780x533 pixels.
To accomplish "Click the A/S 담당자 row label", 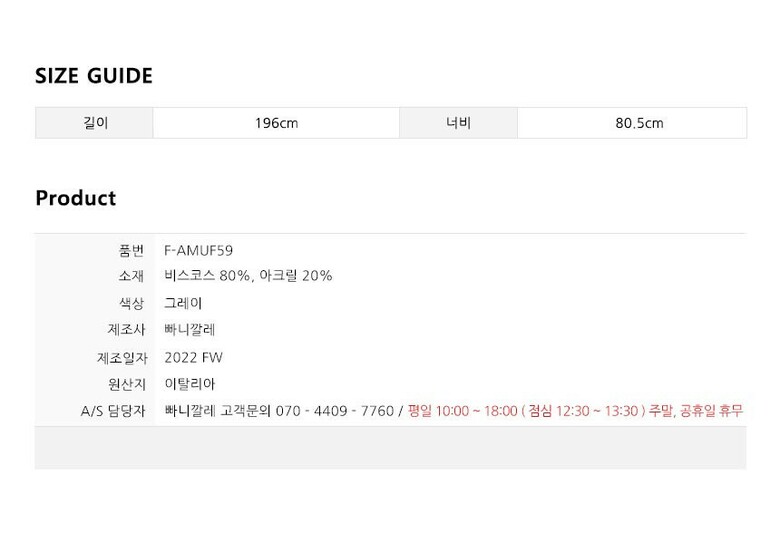I will pos(113,411).
